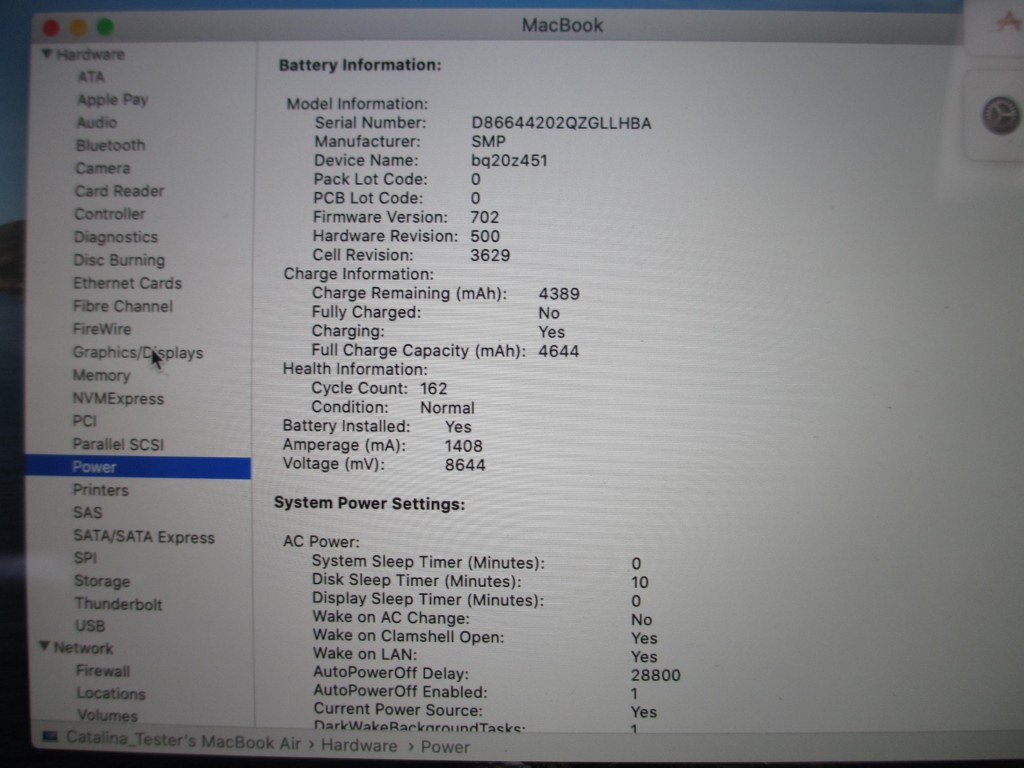Click the MacBook window title
This screenshot has height=768, width=1024.
click(562, 25)
